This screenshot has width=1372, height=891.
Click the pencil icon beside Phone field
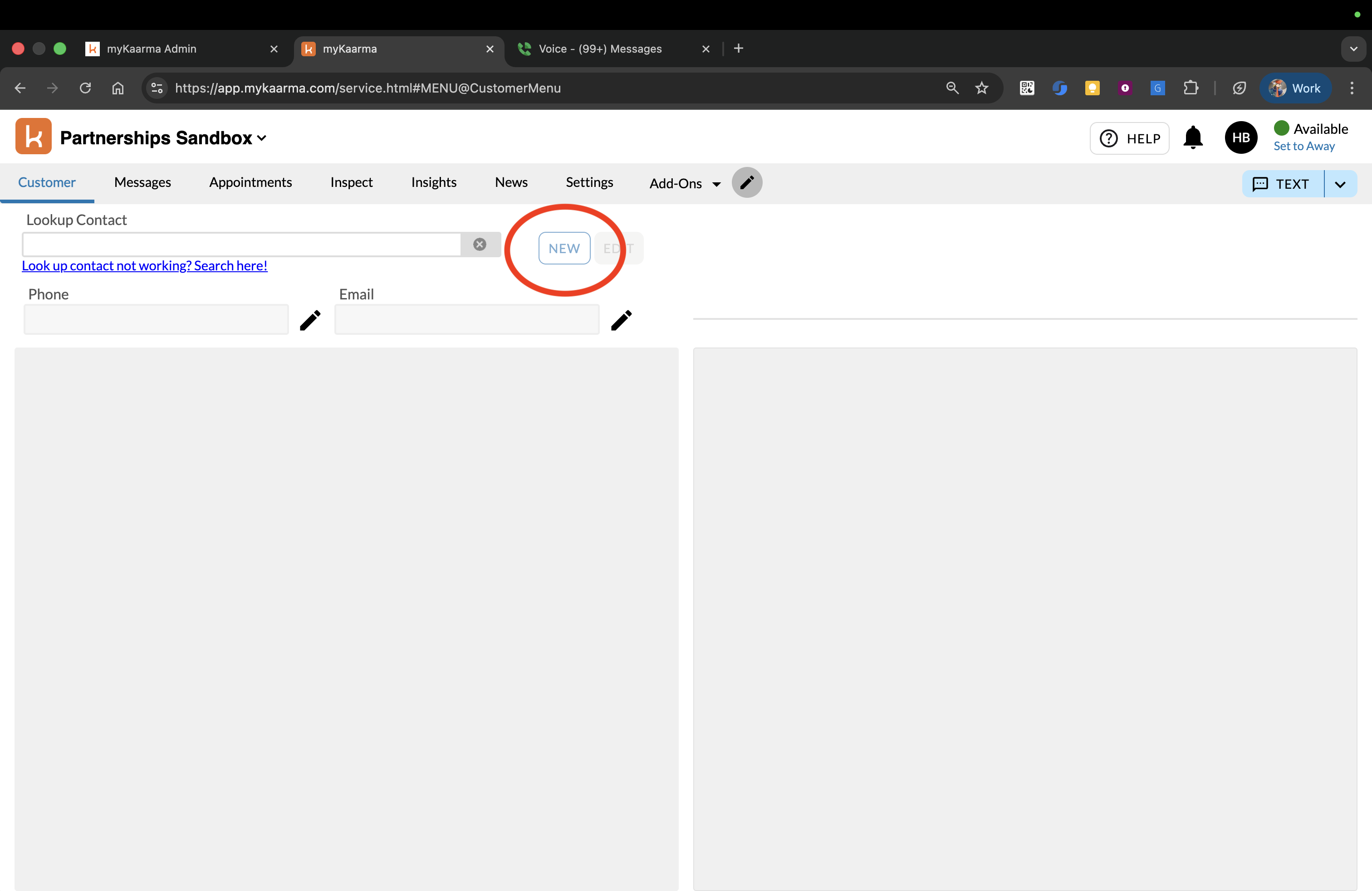click(x=310, y=320)
